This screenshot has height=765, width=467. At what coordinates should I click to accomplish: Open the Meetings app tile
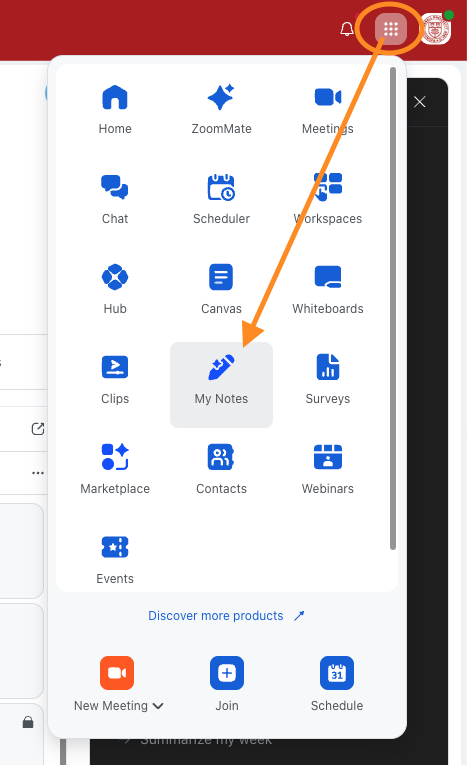pos(327,109)
